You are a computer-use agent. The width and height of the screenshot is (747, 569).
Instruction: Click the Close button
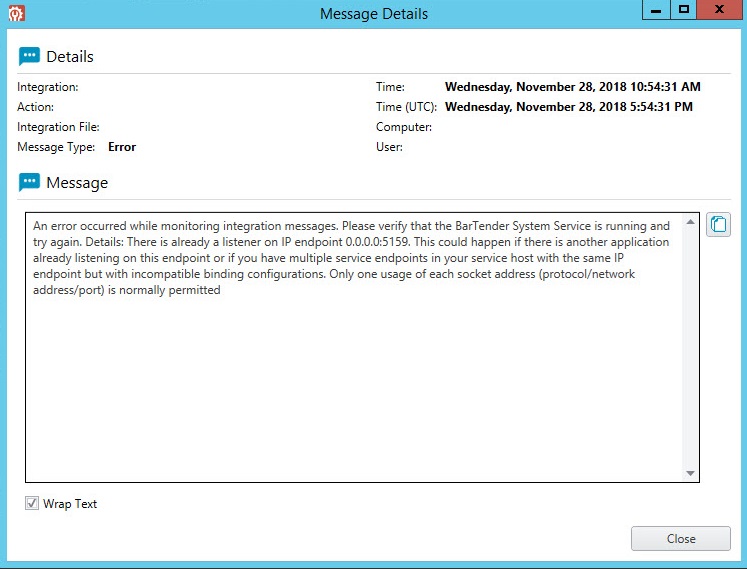680,539
